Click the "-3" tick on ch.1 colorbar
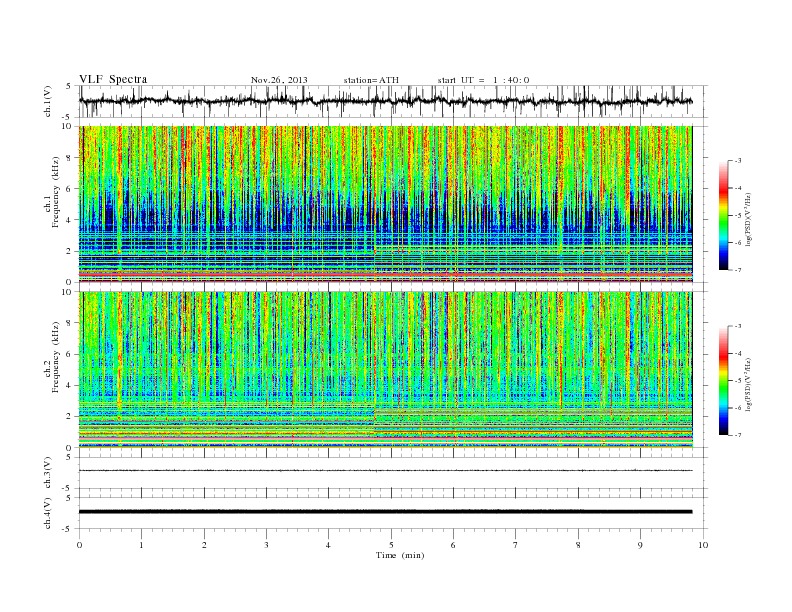 737,161
